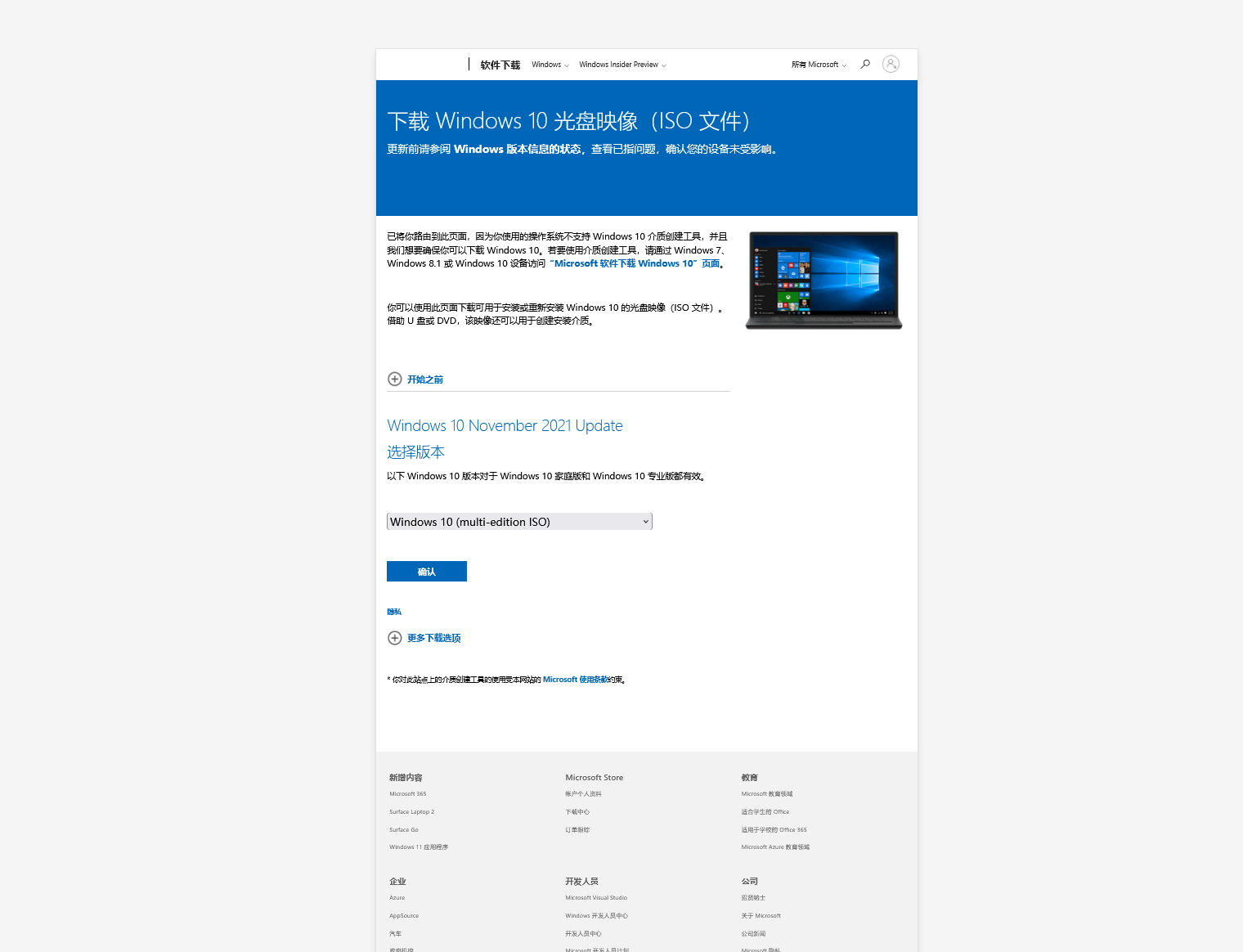Open the account sign-in avatar icon
Screen dimensions: 1243x952
(891, 64)
